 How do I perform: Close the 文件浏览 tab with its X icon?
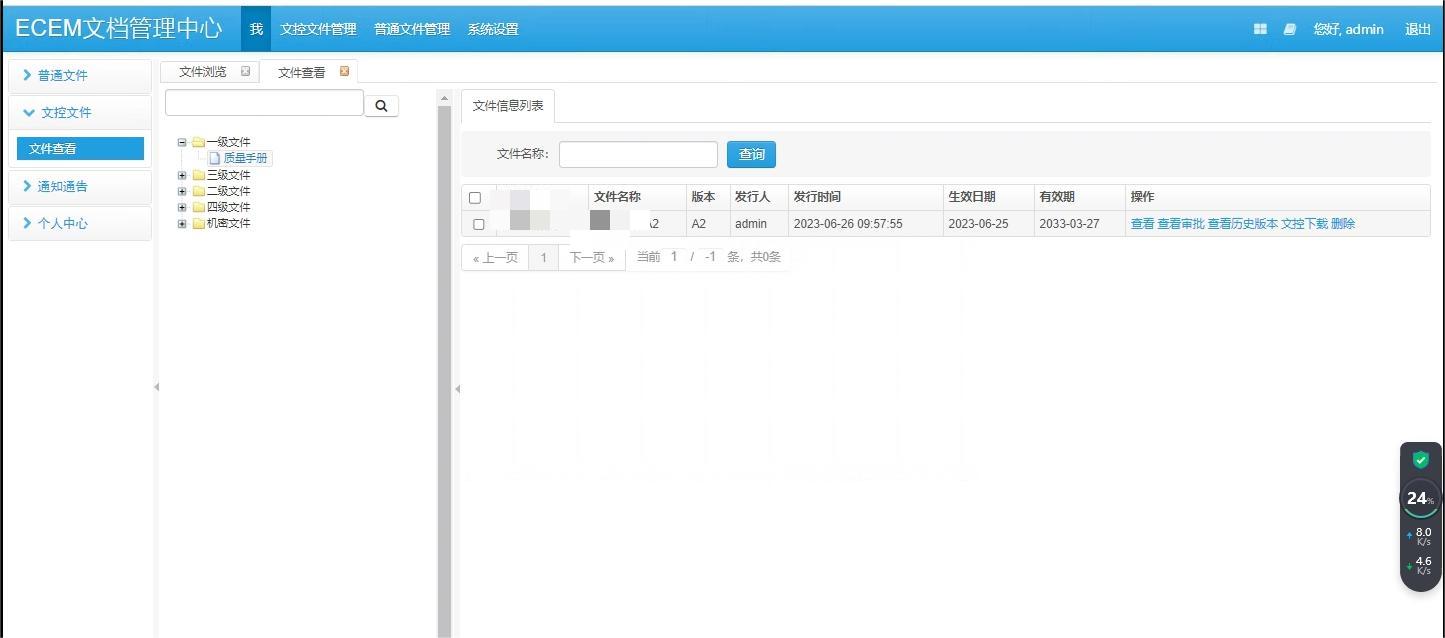point(245,71)
